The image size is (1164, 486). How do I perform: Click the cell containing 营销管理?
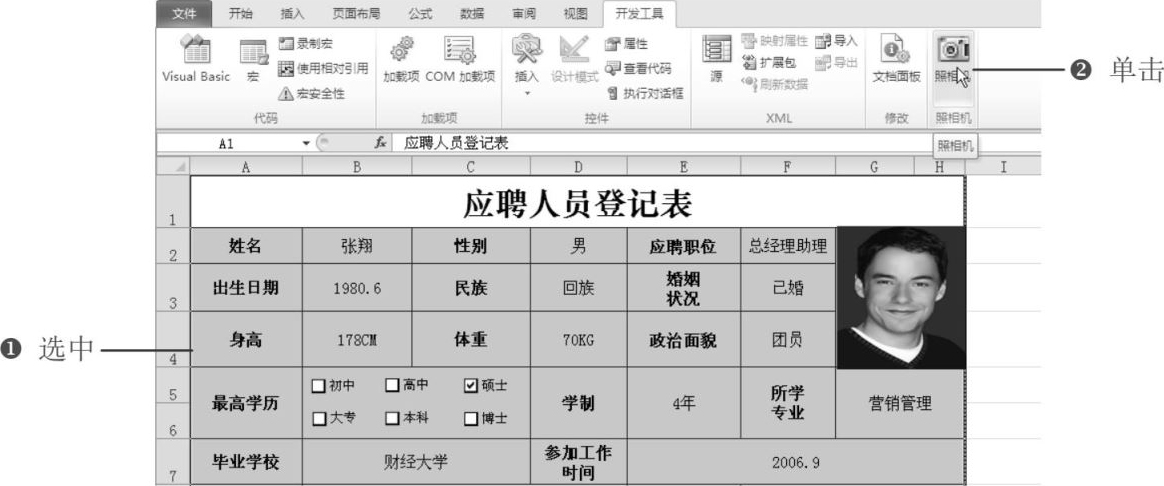900,403
